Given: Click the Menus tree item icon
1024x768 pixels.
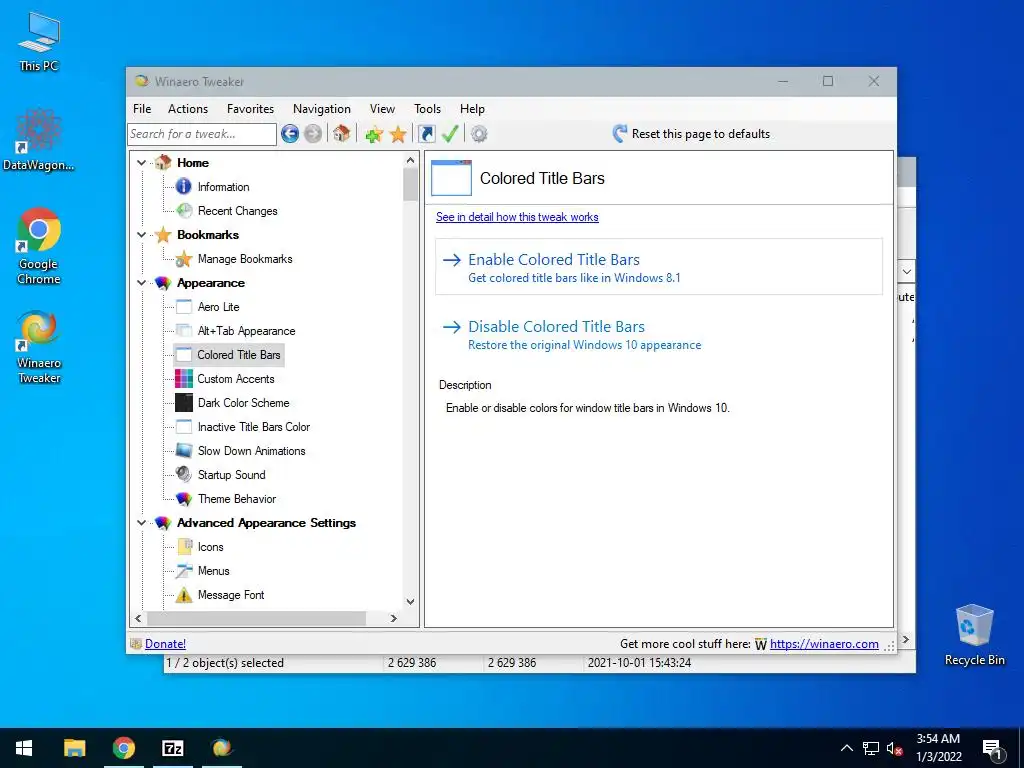Looking at the screenshot, I should point(184,571).
